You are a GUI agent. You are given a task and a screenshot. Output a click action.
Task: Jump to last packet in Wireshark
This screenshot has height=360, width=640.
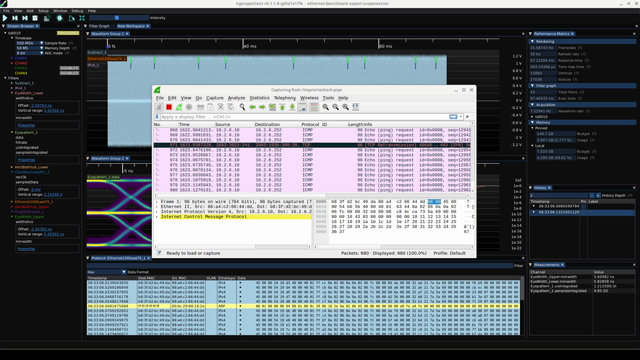click(x=292, y=107)
